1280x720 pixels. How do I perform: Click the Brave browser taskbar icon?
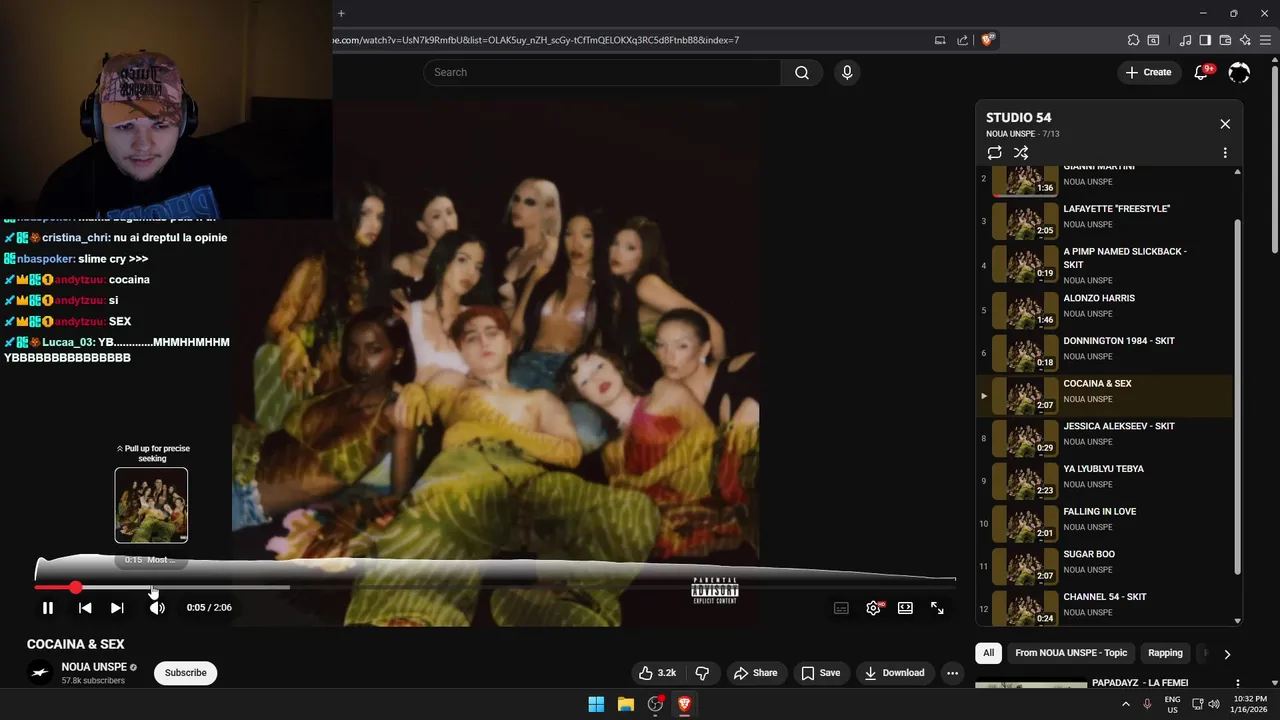click(x=684, y=704)
